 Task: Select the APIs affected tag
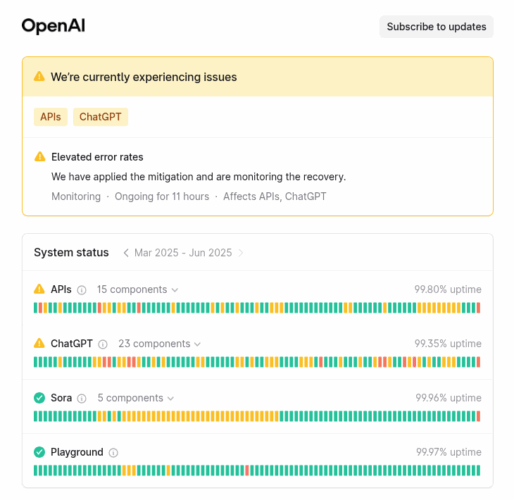[x=51, y=117]
